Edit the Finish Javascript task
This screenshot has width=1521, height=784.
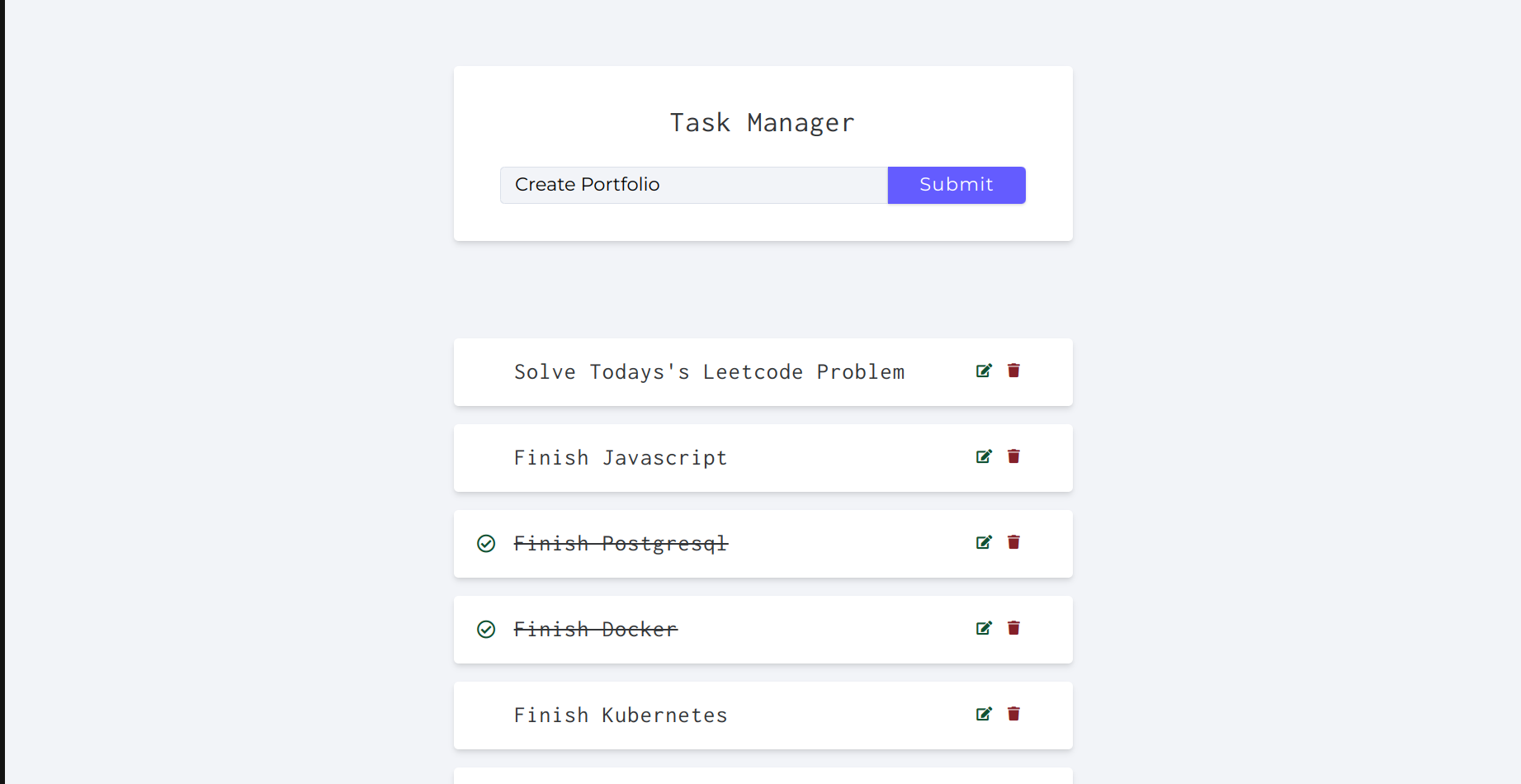click(x=984, y=456)
